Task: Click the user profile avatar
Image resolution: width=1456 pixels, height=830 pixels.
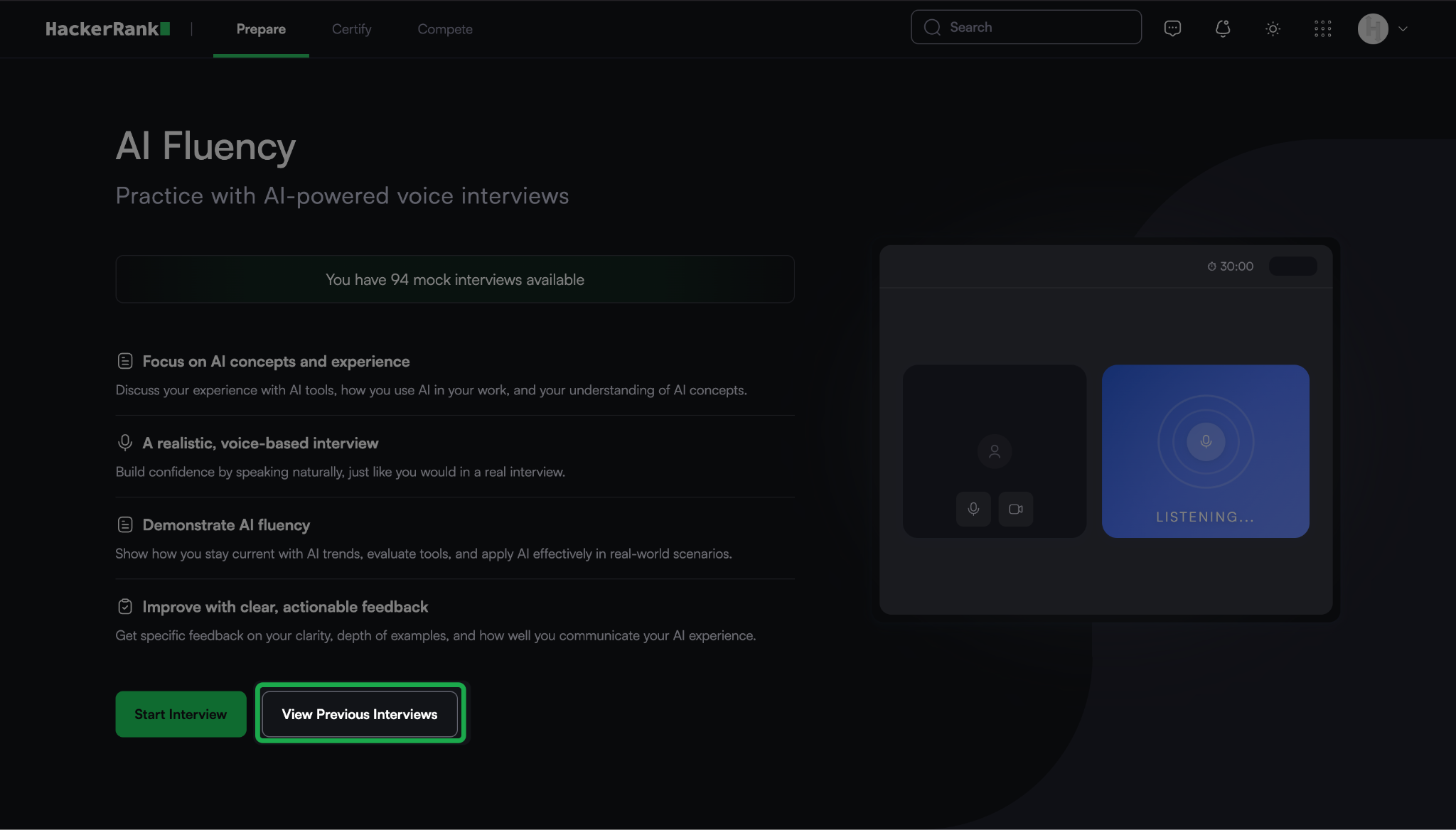Action: coord(1373,29)
